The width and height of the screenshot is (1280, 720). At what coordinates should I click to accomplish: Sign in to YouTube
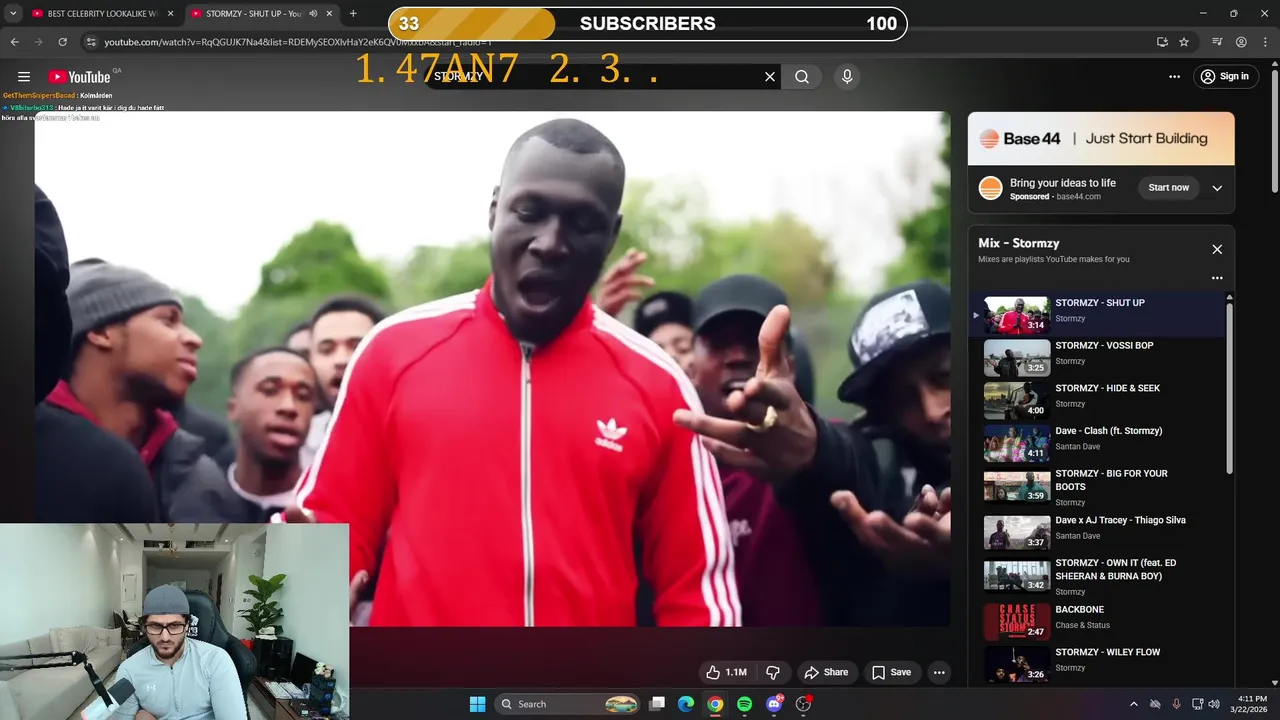click(1226, 77)
